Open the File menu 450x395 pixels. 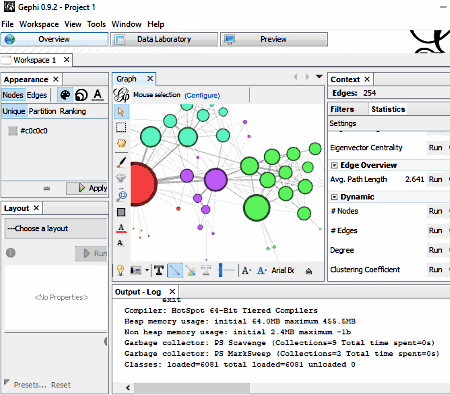7,24
